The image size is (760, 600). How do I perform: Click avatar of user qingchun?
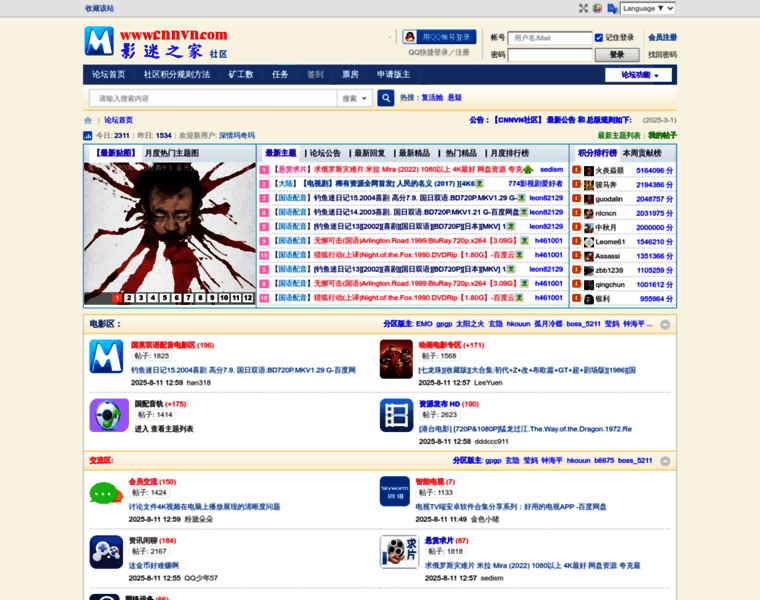(x=589, y=285)
